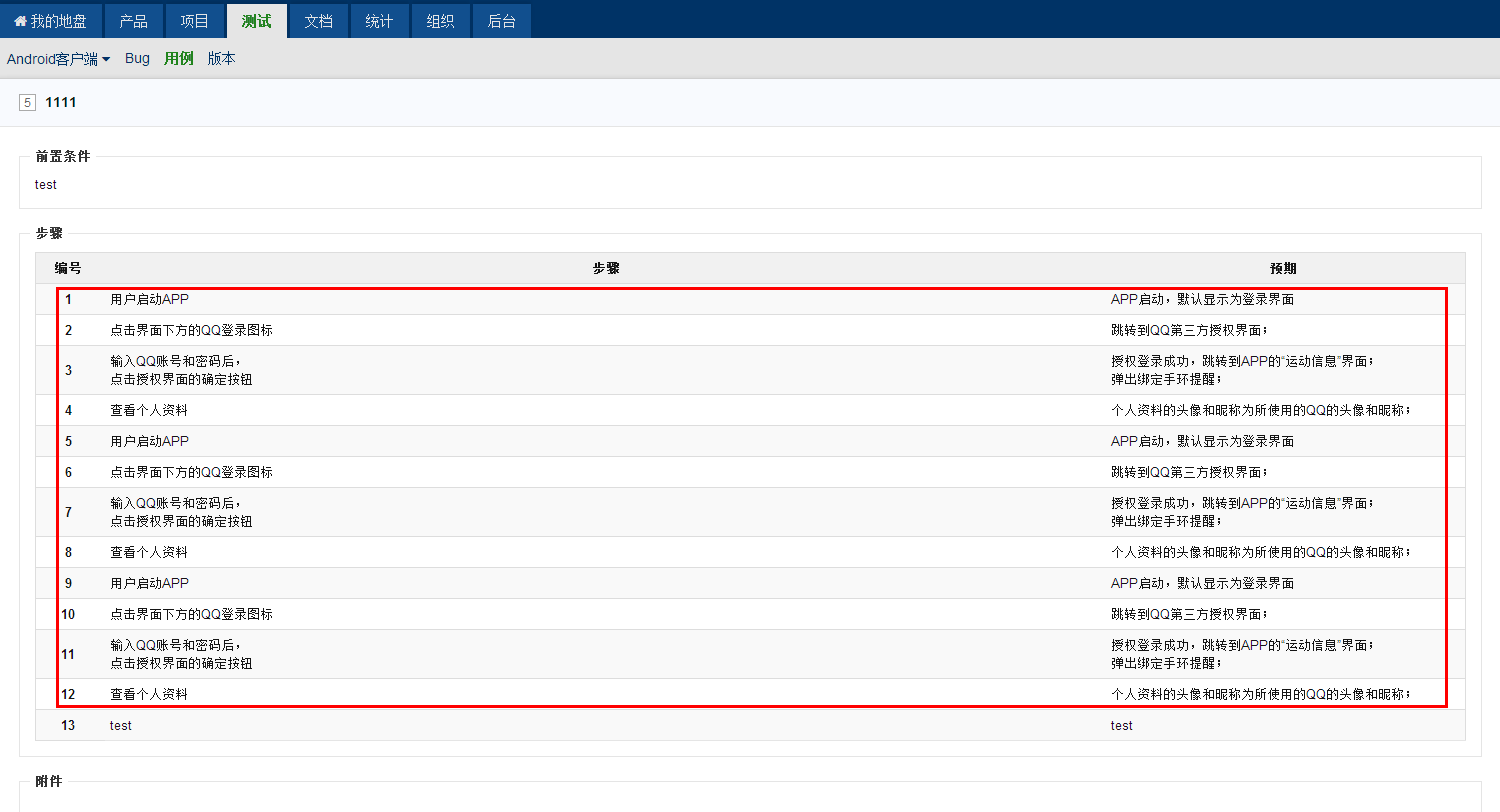
Task: Click step number 7 in the 编号 column
Action: pyautogui.click(x=68, y=512)
